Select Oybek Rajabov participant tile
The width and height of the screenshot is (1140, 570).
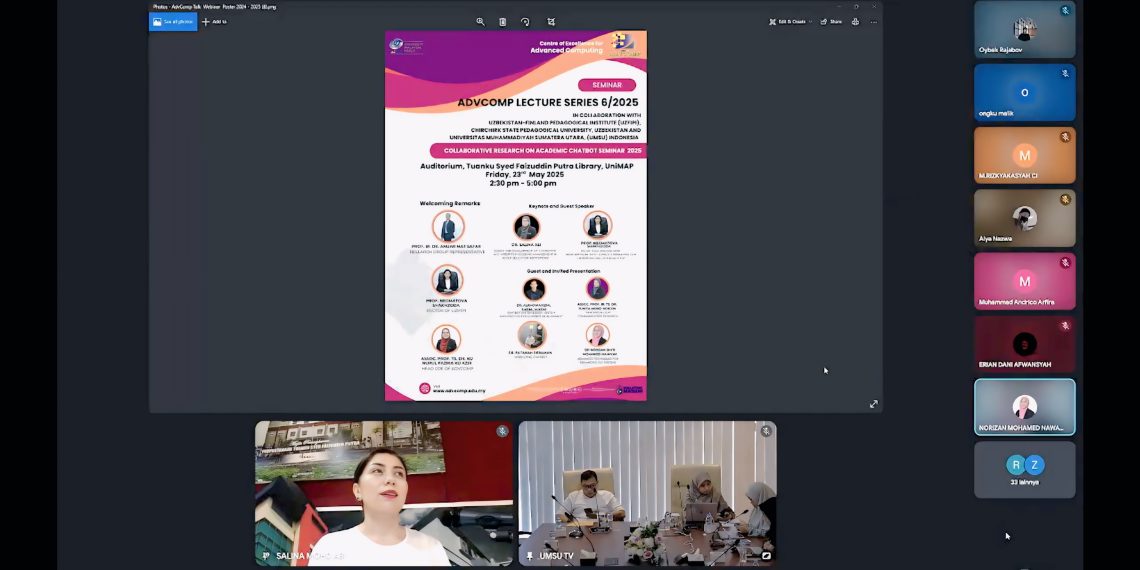(x=1024, y=29)
